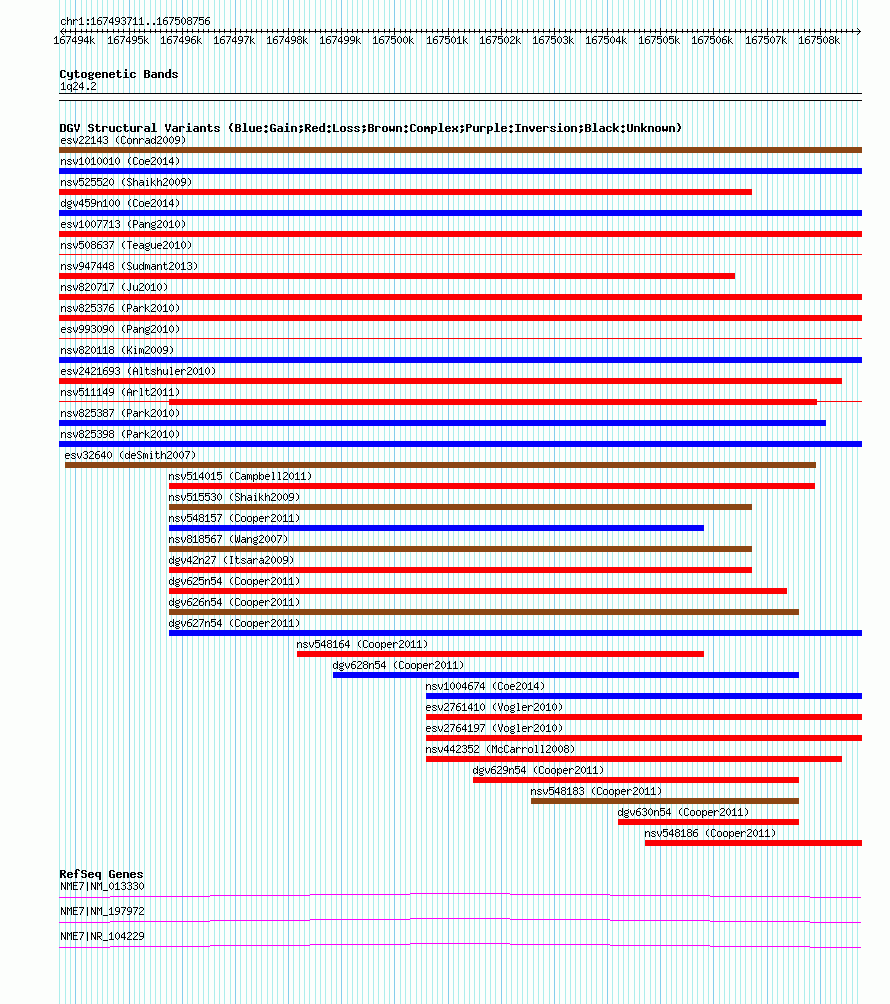Click the 167505k ruler tick label
The height and width of the screenshot is (1004, 890).
[659, 40]
